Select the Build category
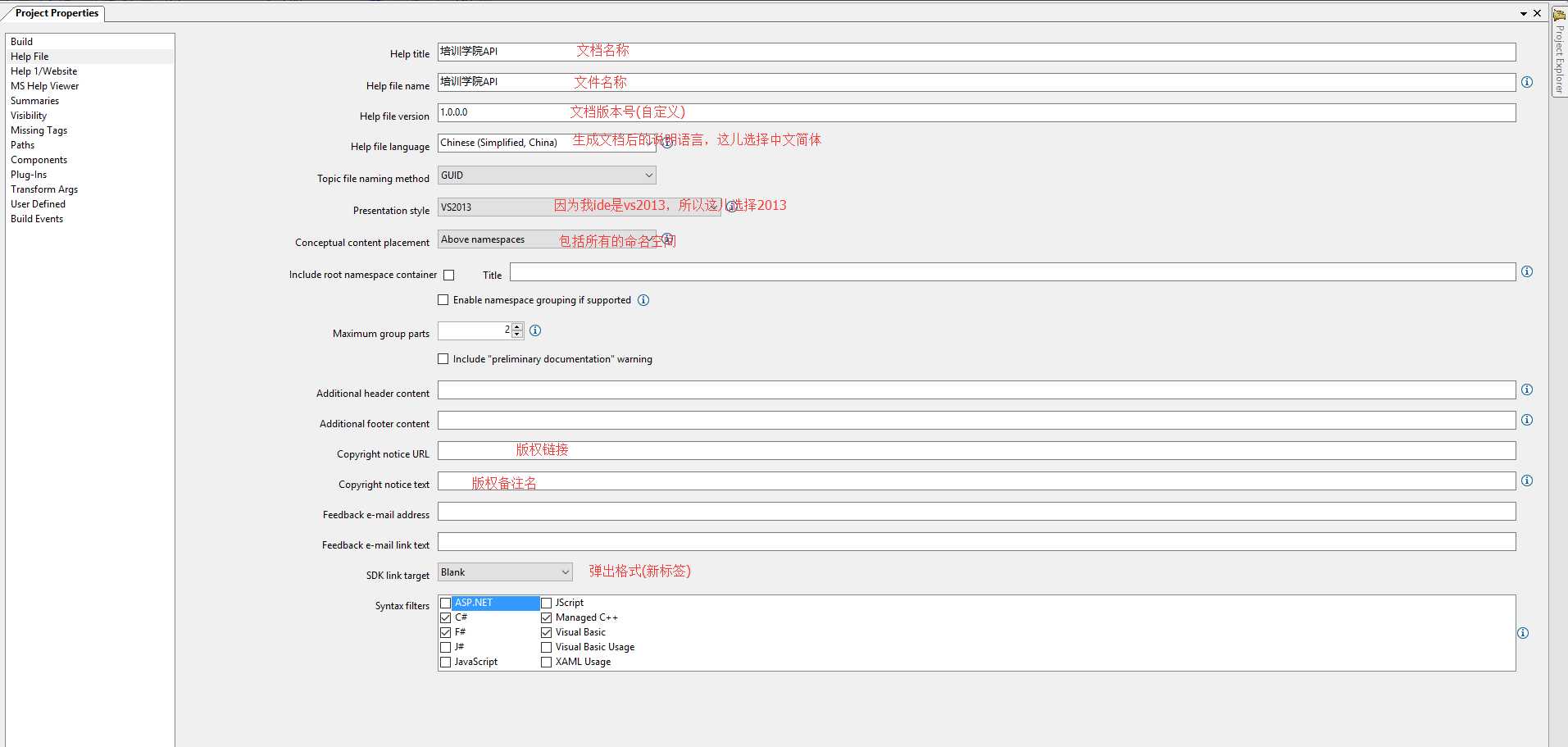Viewport: 1568px width, 747px height. pos(22,42)
